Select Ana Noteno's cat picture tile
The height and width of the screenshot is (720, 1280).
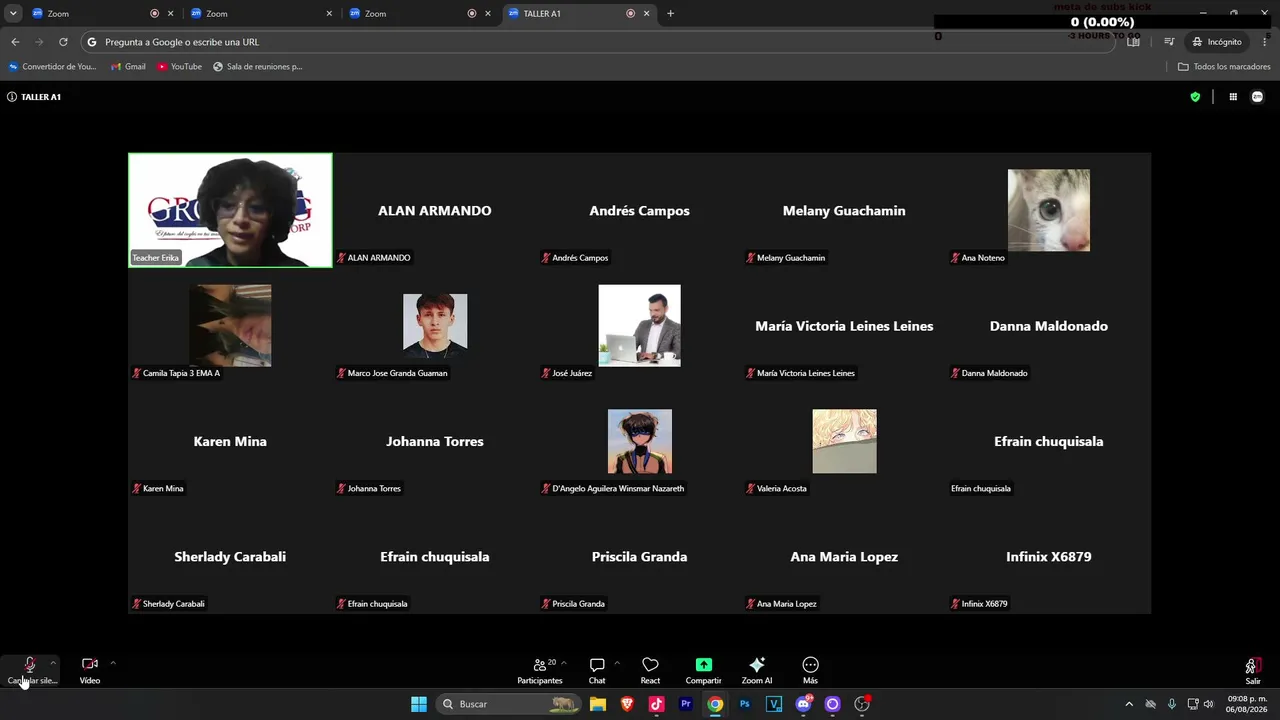pos(1048,210)
